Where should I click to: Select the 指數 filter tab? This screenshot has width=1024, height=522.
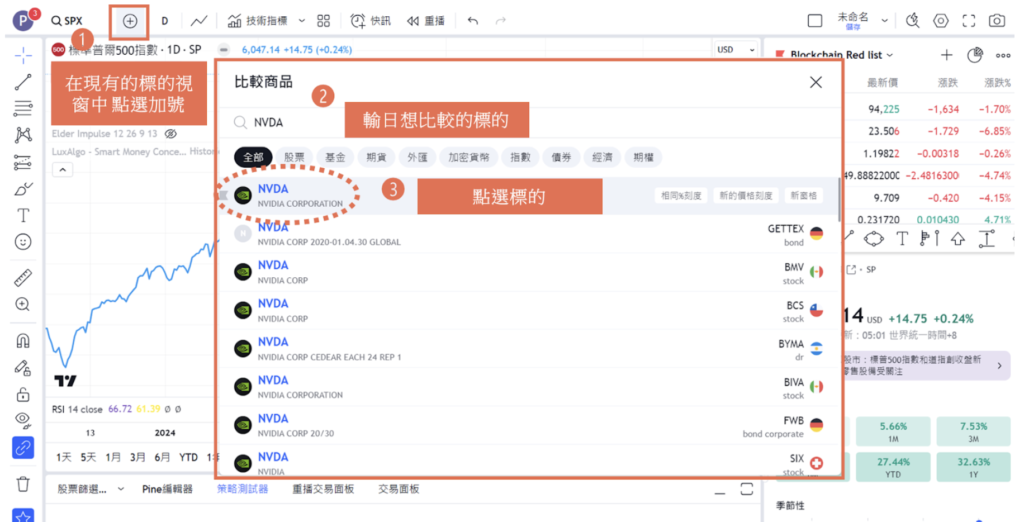pos(520,157)
